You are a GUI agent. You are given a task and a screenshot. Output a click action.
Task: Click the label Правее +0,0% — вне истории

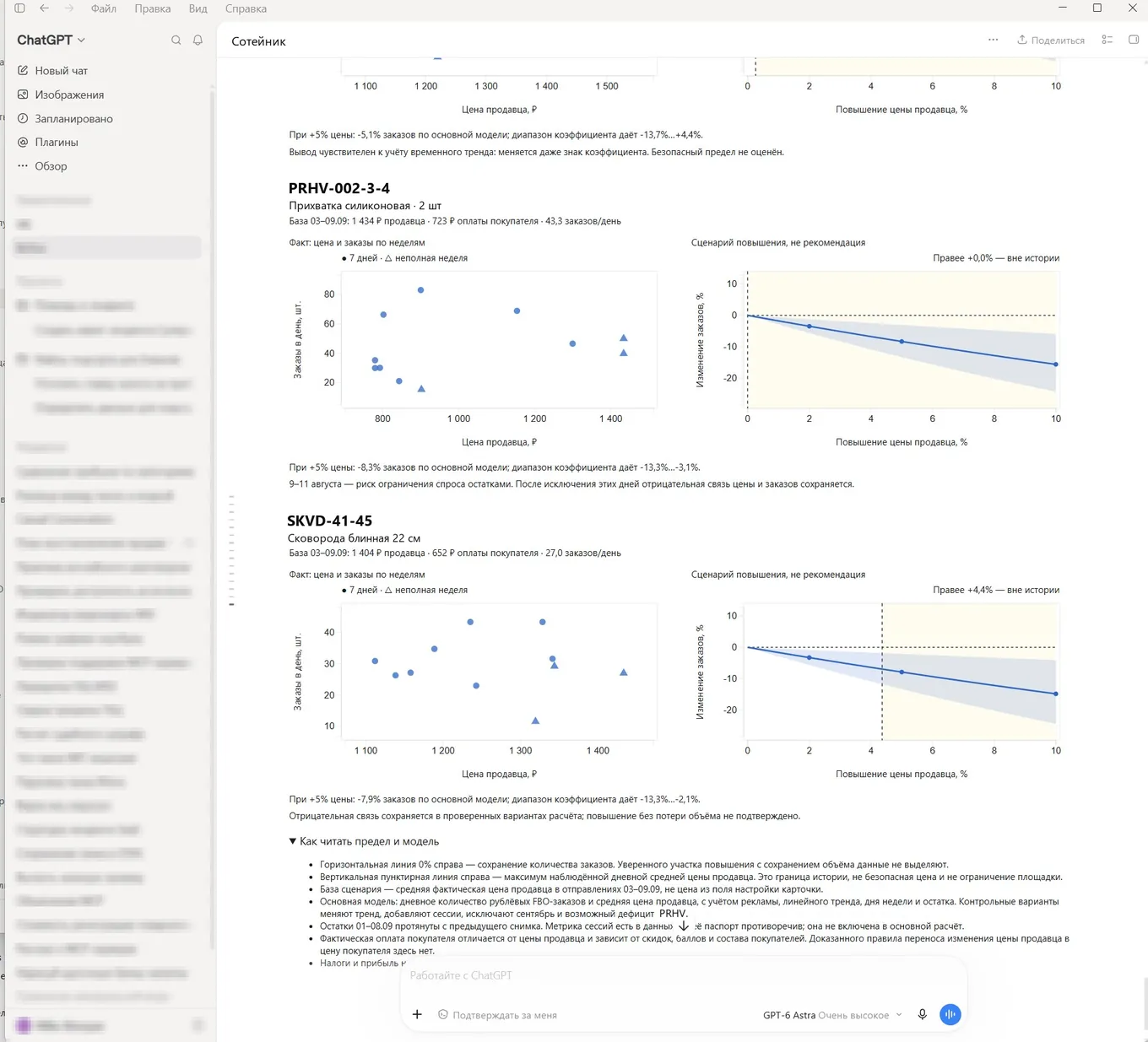996,258
